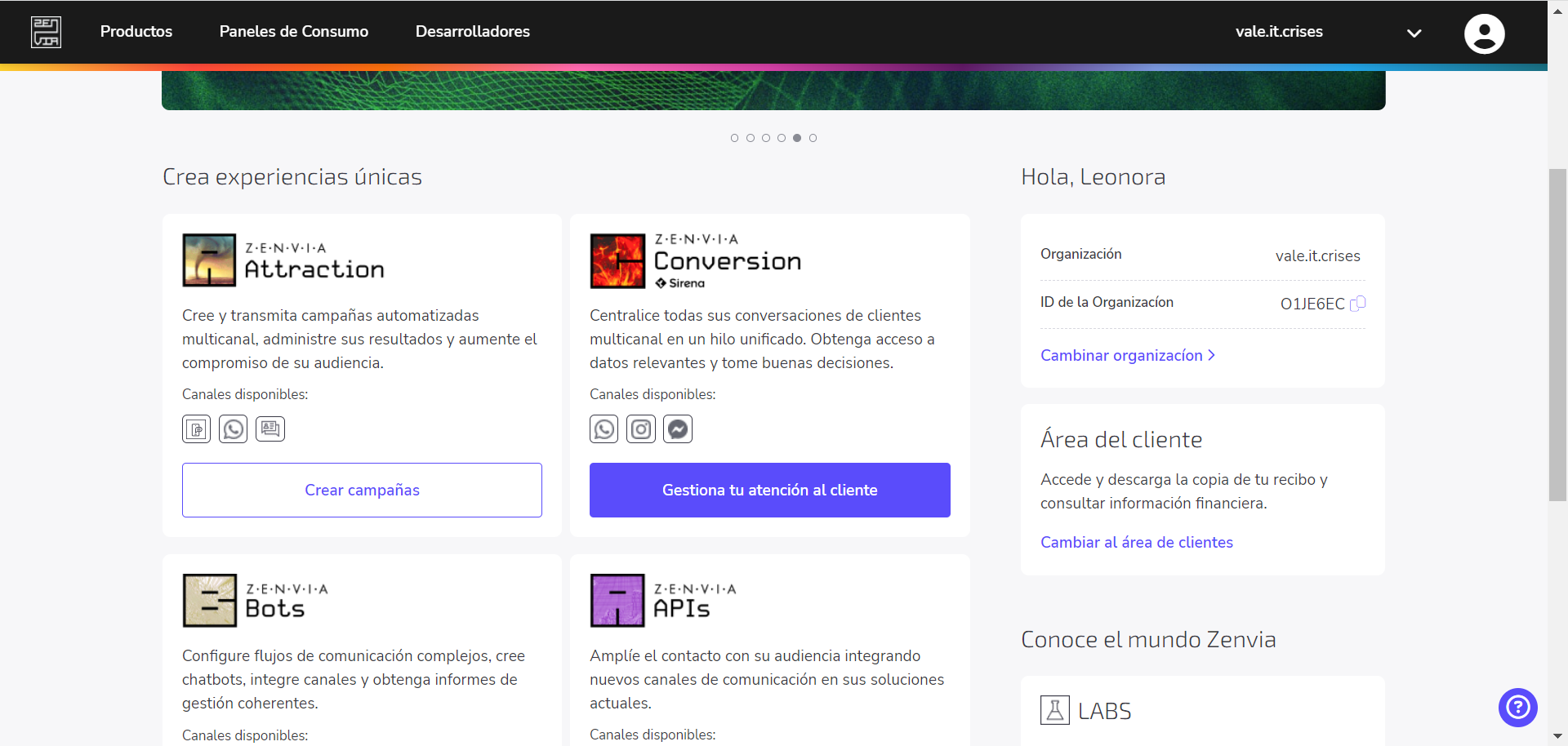
Task: Select the fifth active carousel dot
Action: 797,138
